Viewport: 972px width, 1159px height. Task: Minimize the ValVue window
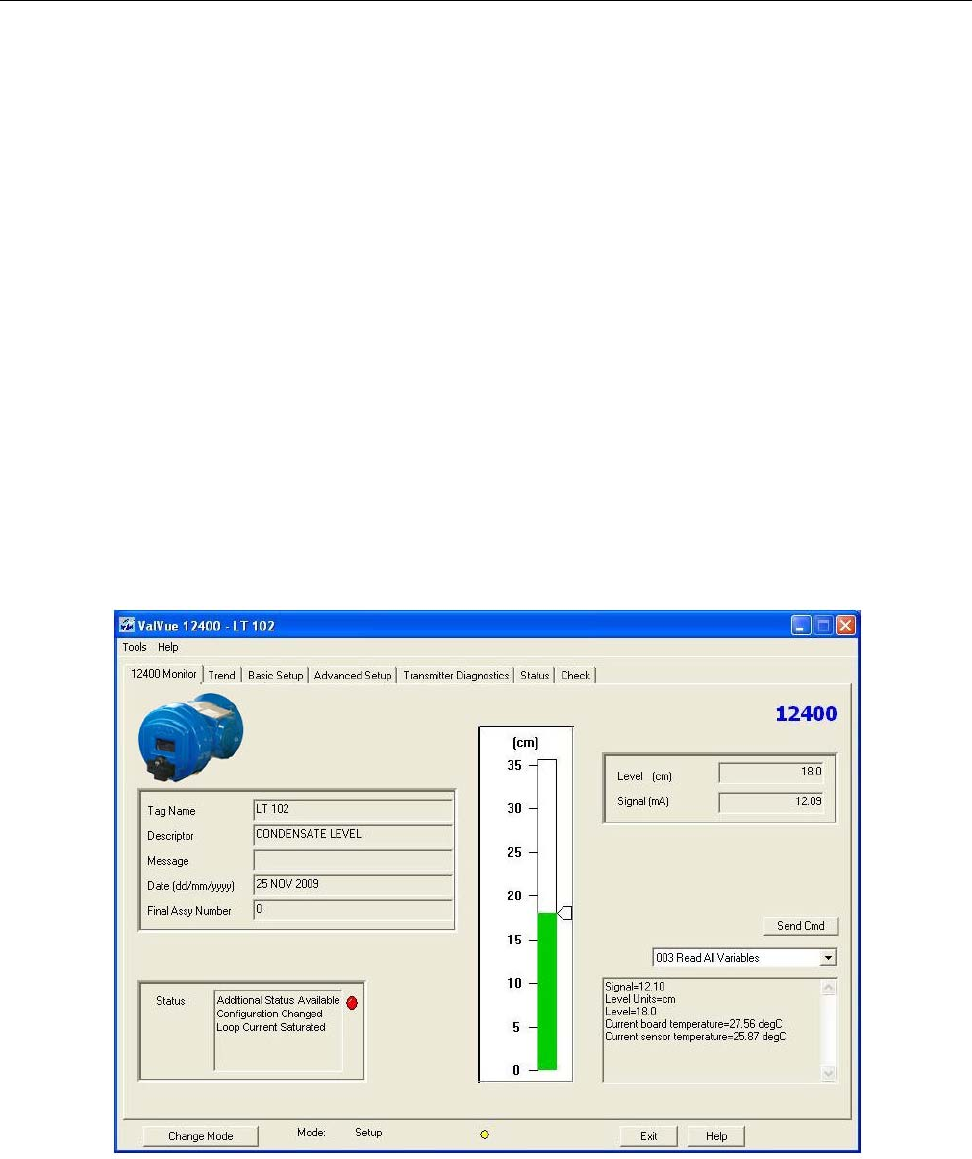pyautogui.click(x=801, y=625)
